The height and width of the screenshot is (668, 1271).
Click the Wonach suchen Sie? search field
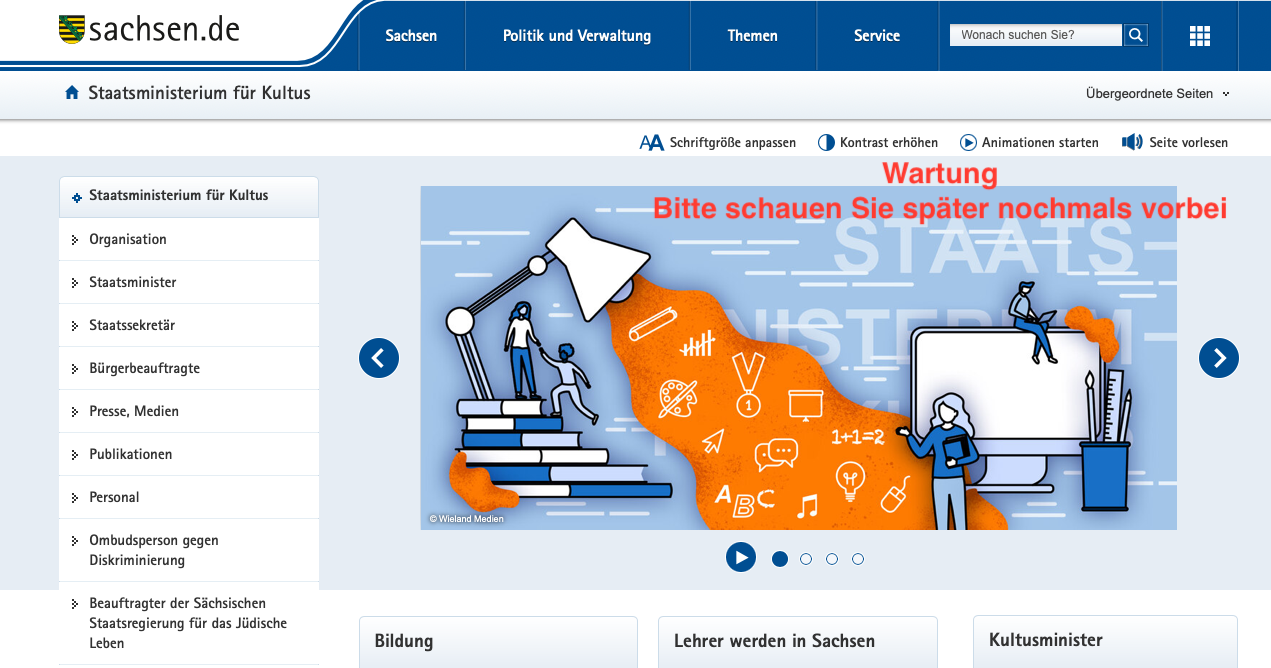(x=1036, y=35)
